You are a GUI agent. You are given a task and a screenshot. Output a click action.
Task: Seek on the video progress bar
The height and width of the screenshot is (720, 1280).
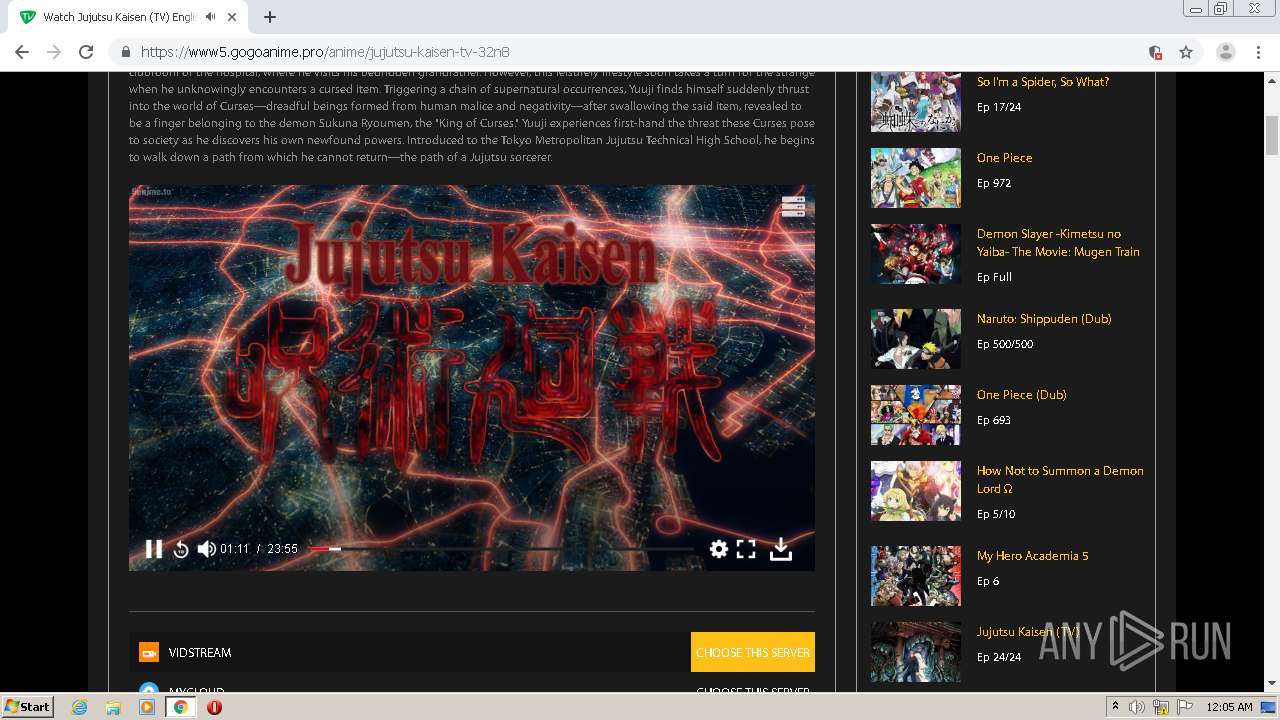(x=500, y=549)
